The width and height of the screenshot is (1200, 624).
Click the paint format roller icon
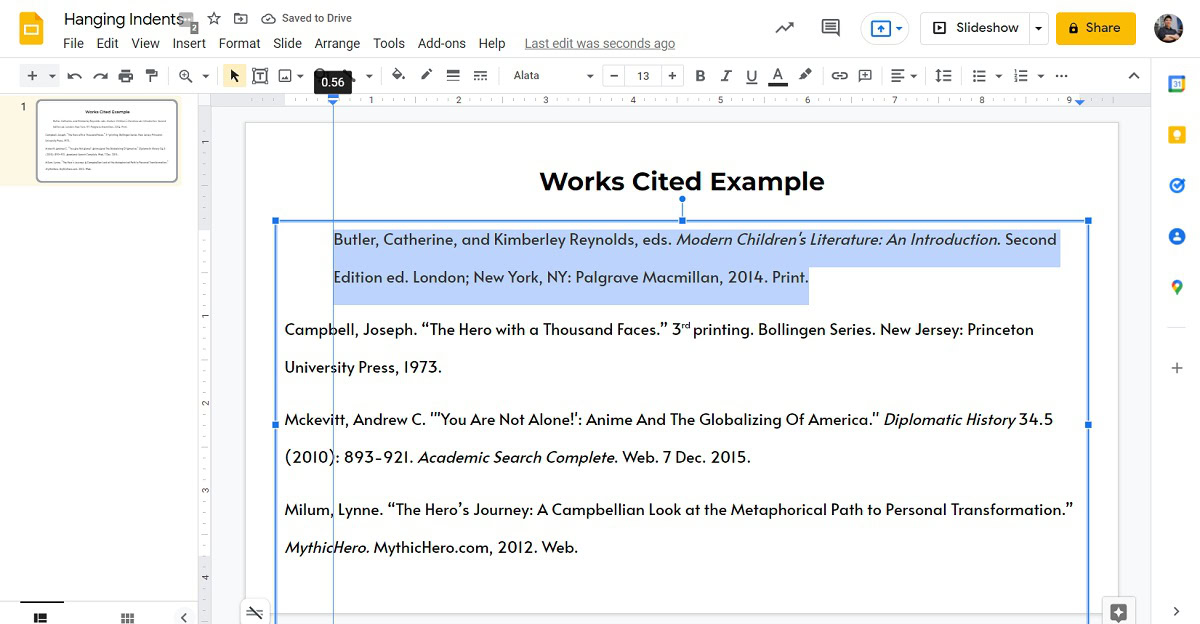point(152,76)
